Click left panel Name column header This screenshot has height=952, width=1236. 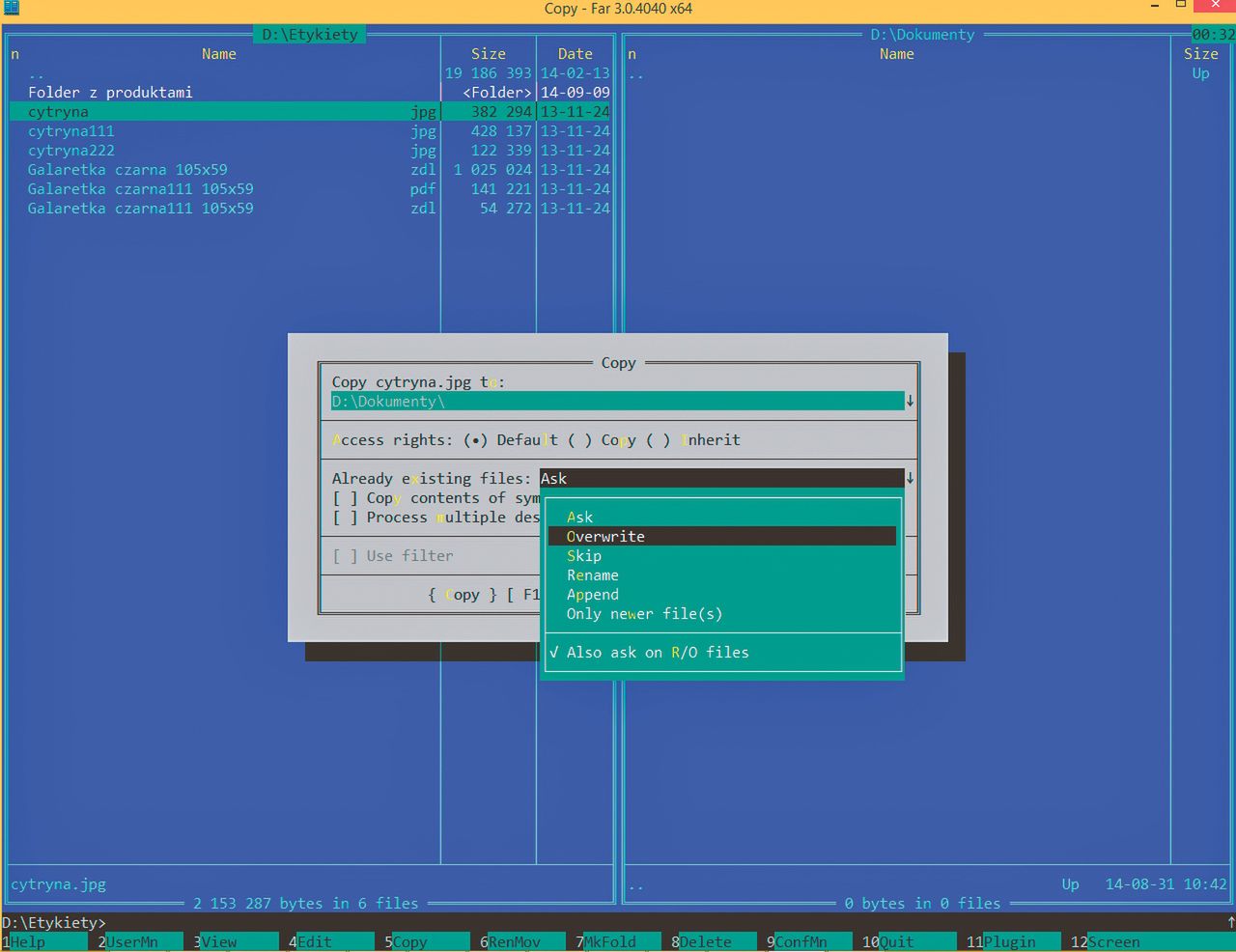click(x=219, y=54)
